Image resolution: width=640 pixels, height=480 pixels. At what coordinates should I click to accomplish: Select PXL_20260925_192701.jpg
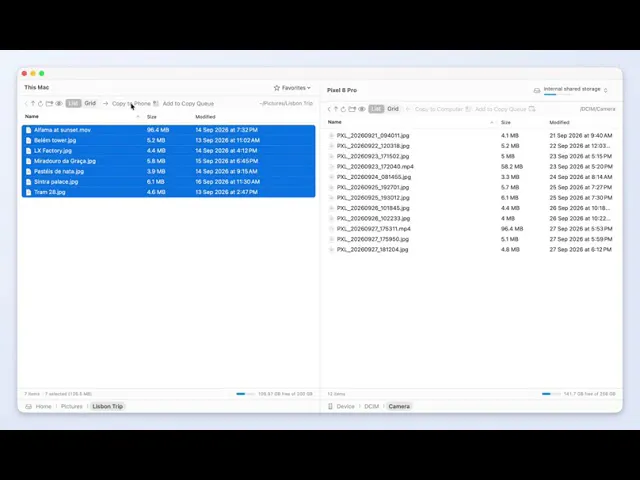point(471,187)
